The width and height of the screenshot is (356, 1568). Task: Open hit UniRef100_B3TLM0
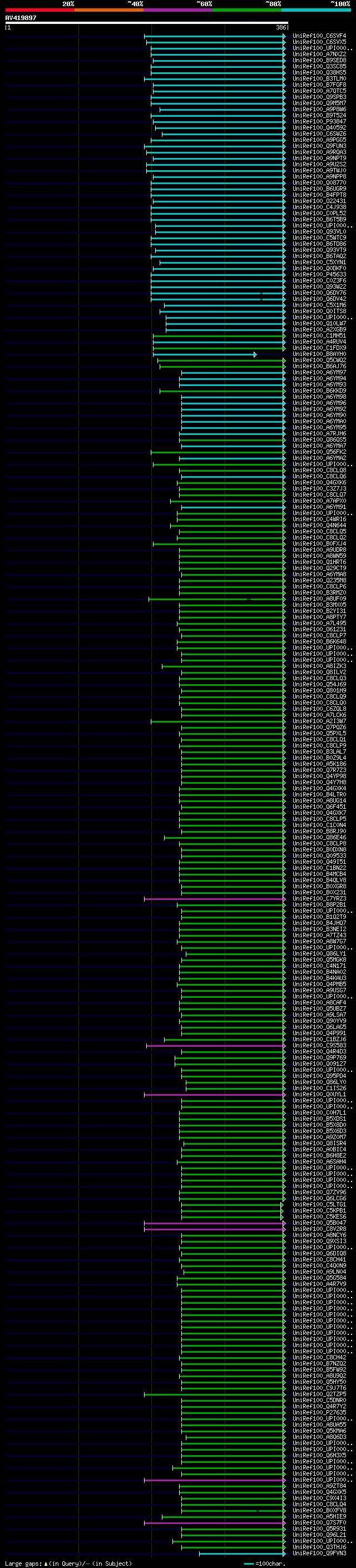pos(319,78)
